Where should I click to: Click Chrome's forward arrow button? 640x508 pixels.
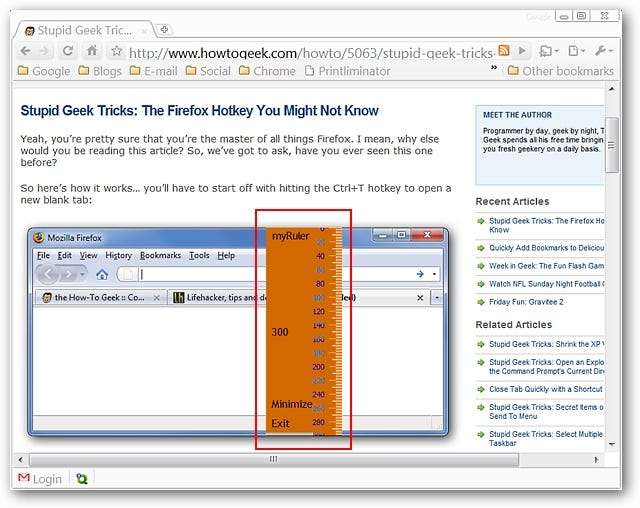point(44,51)
